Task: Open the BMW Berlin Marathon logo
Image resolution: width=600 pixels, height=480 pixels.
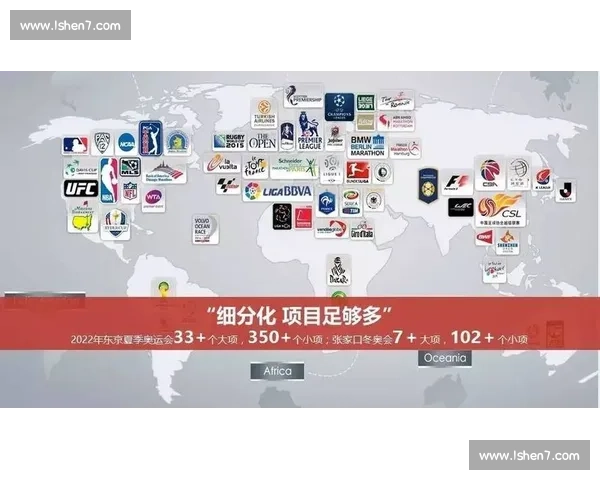Action: 367,145
